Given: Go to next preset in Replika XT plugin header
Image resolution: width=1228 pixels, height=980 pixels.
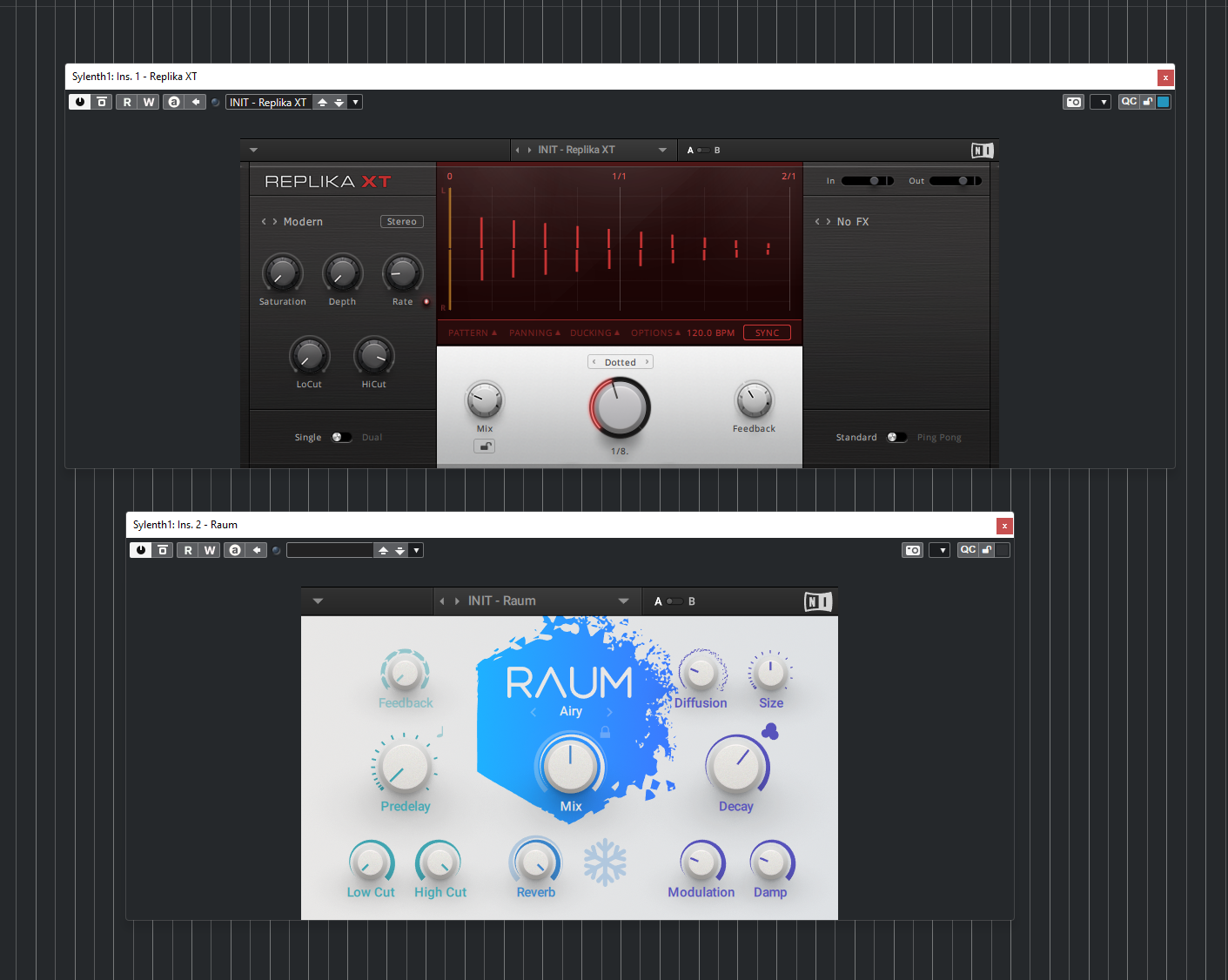Looking at the screenshot, I should pos(529,150).
